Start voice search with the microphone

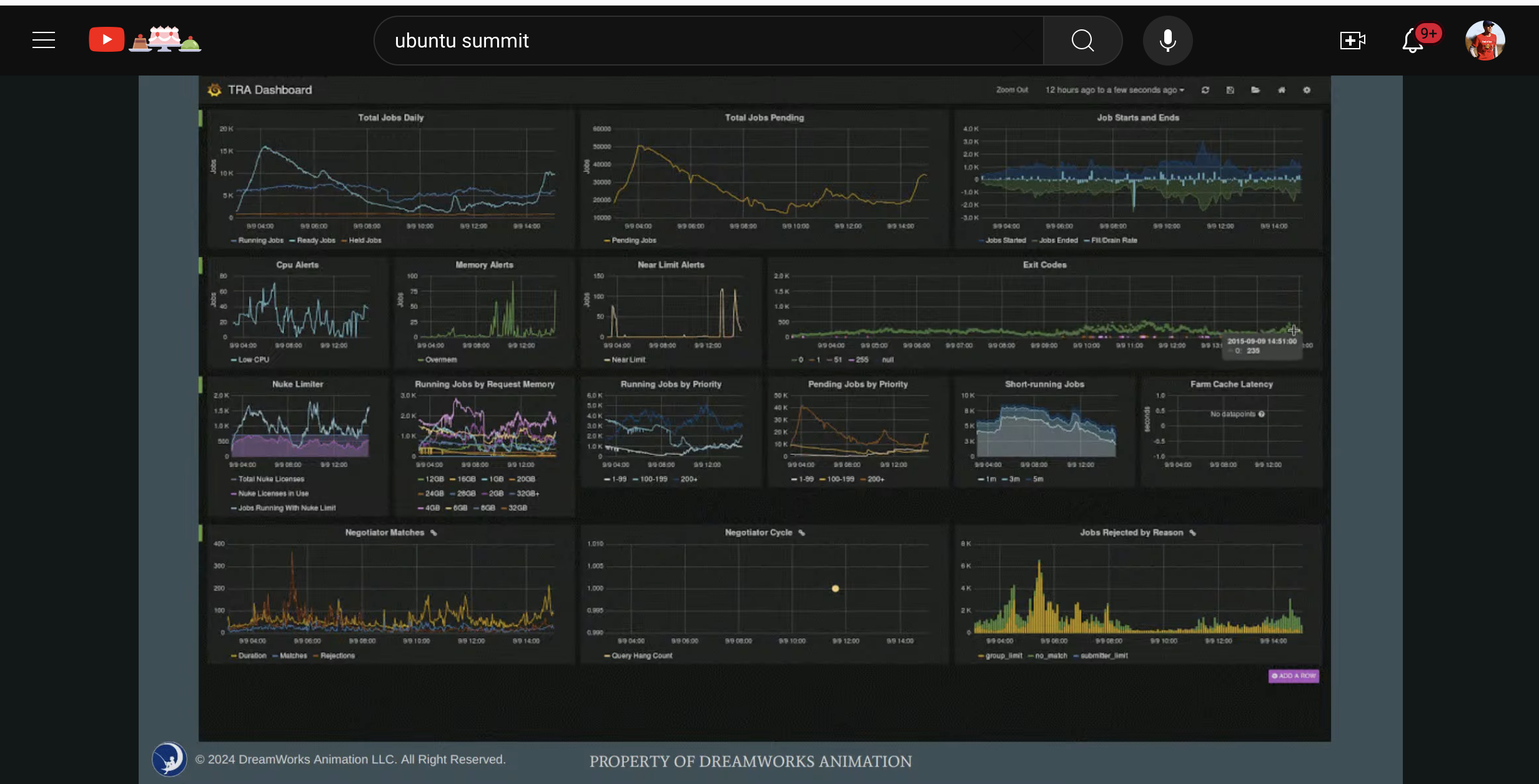tap(1167, 41)
